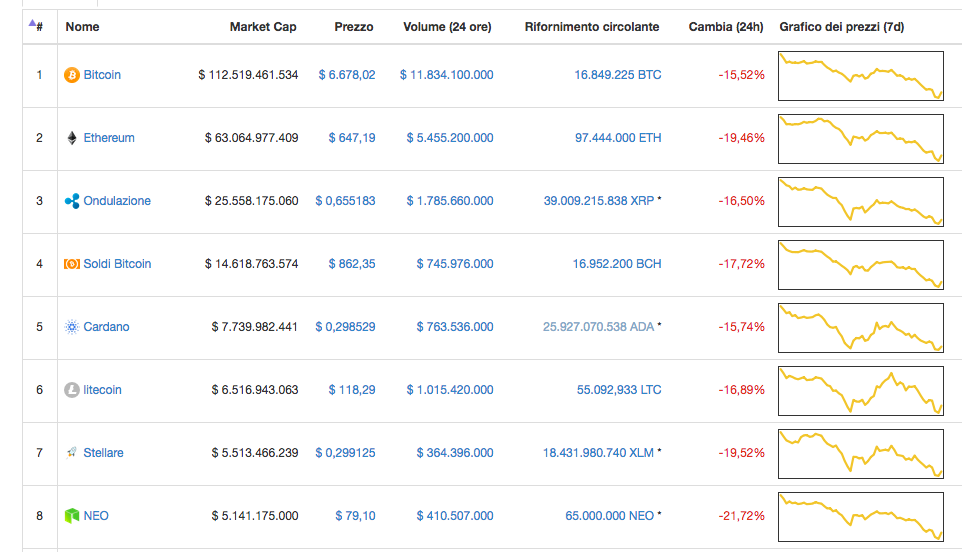Click the green NEO logo icon
Viewport: 968px width, 552px height.
(72, 516)
